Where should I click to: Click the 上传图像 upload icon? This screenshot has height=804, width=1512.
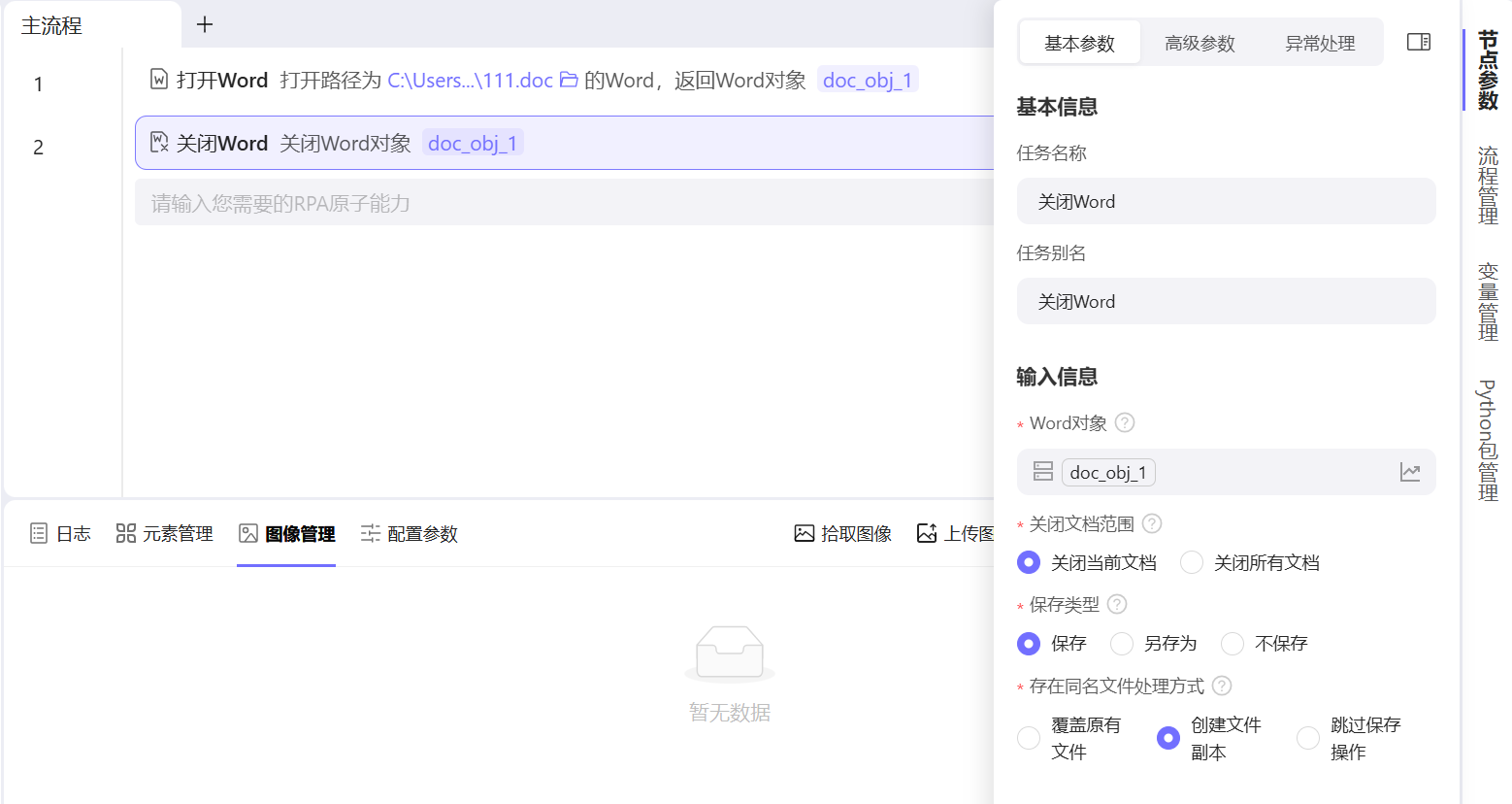pos(925,533)
